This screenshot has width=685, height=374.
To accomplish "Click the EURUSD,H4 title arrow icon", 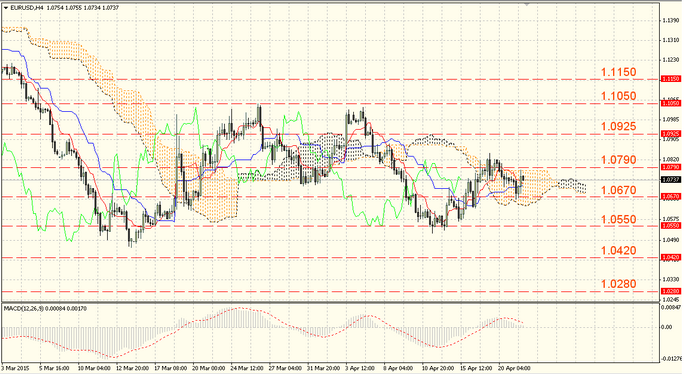I will point(5,7).
